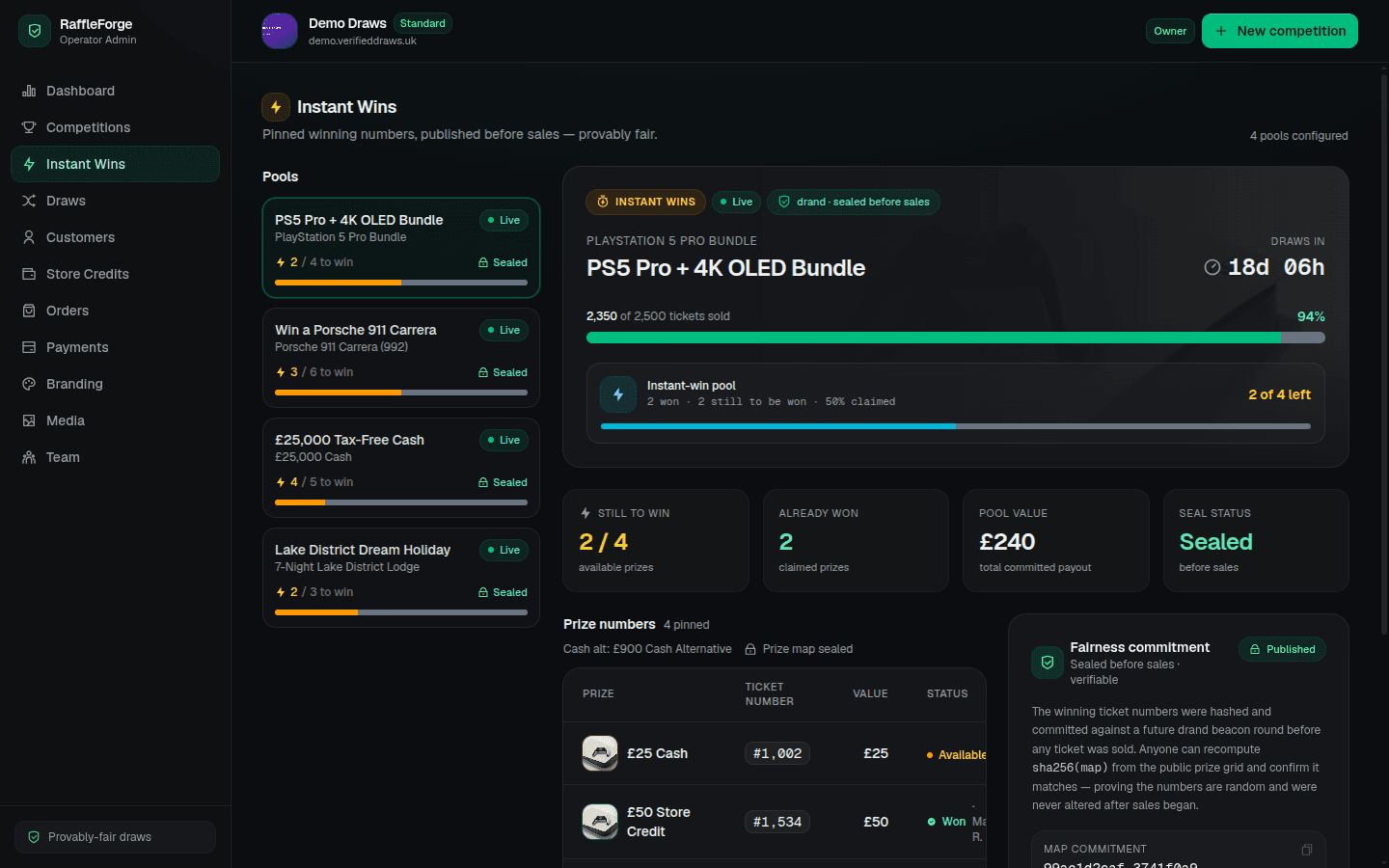
Task: Click the TICKET NUMBER column header
Action: pos(770,694)
